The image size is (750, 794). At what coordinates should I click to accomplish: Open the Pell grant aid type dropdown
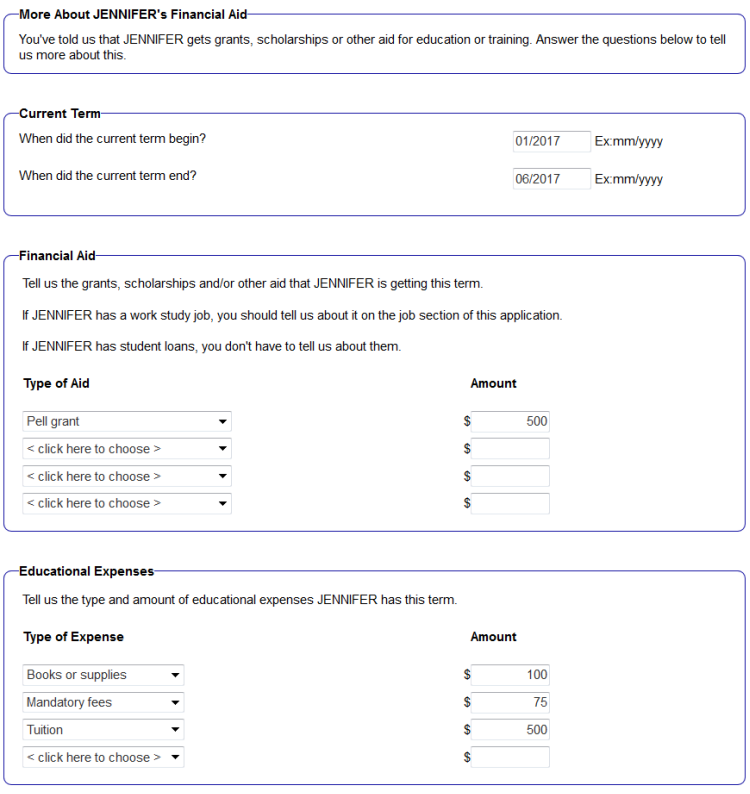[127, 422]
